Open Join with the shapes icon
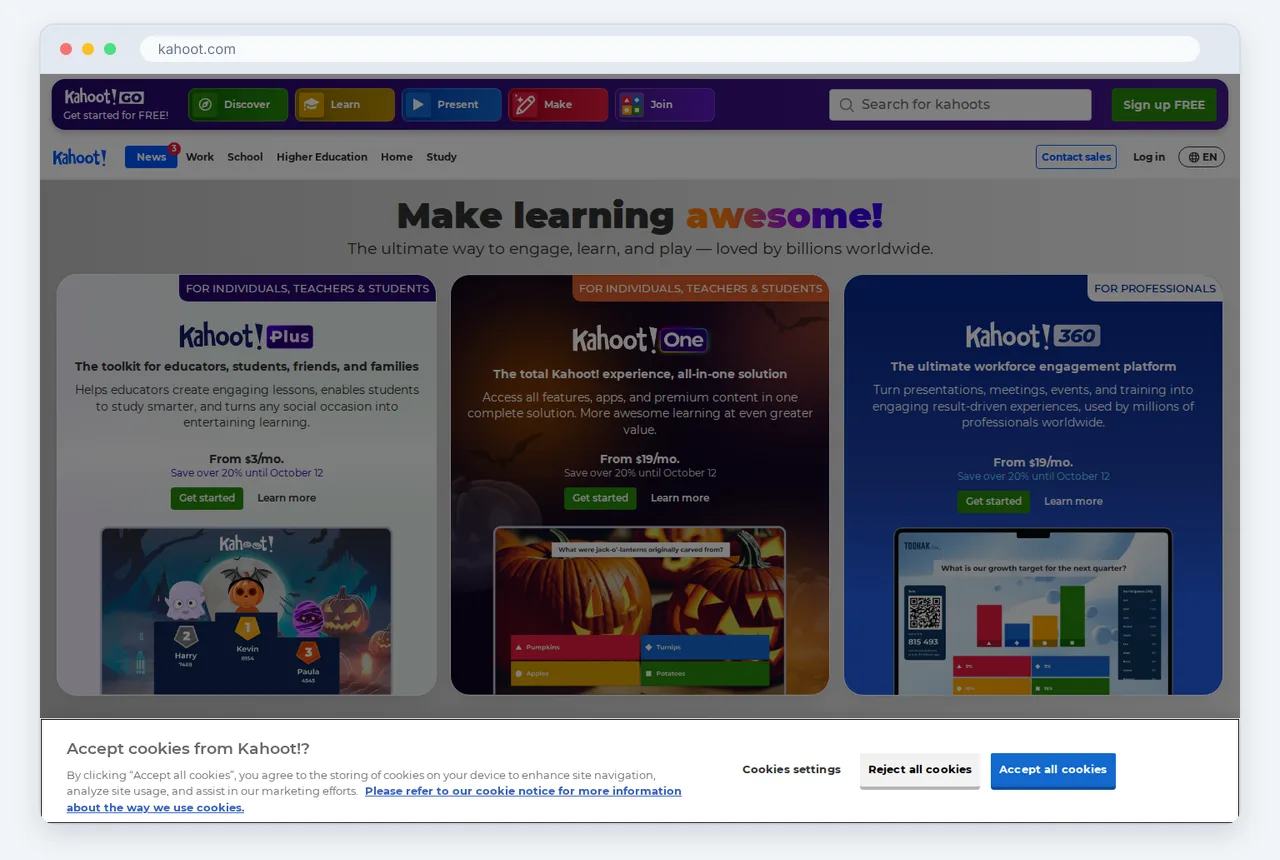Viewport: 1280px width, 860px height. coord(665,105)
